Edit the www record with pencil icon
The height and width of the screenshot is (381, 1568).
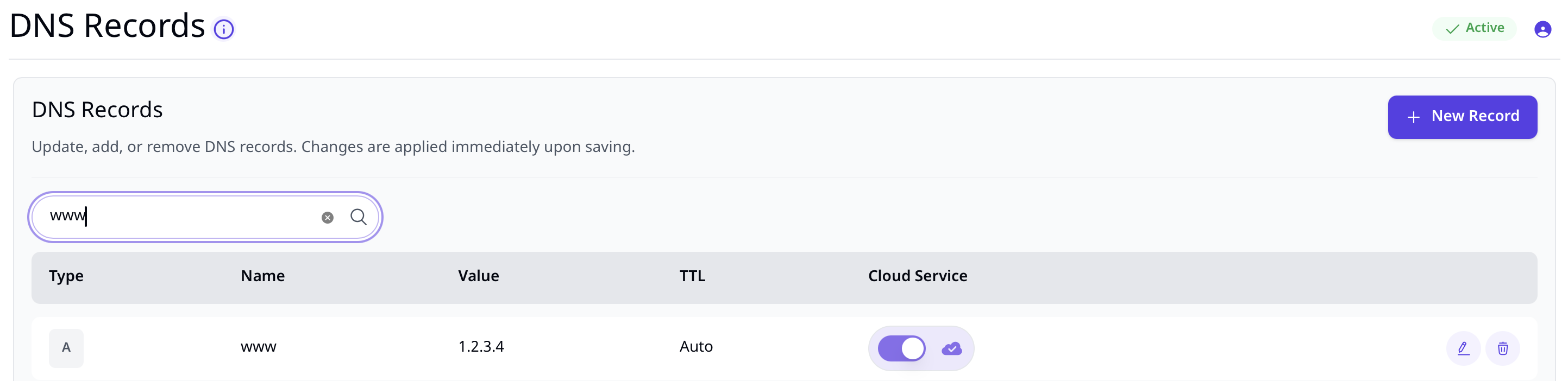(1463, 348)
